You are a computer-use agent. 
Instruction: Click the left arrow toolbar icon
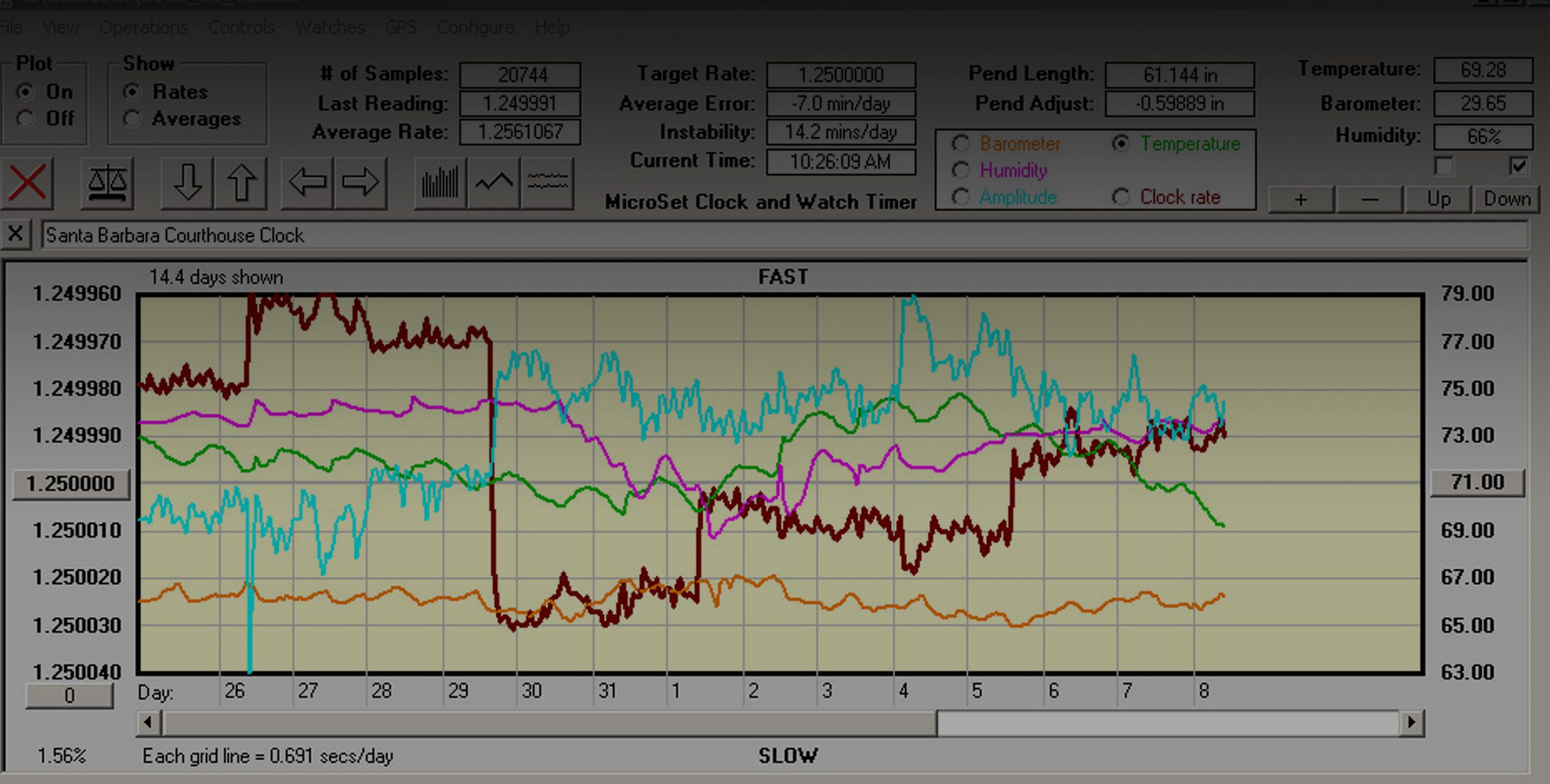tap(308, 183)
